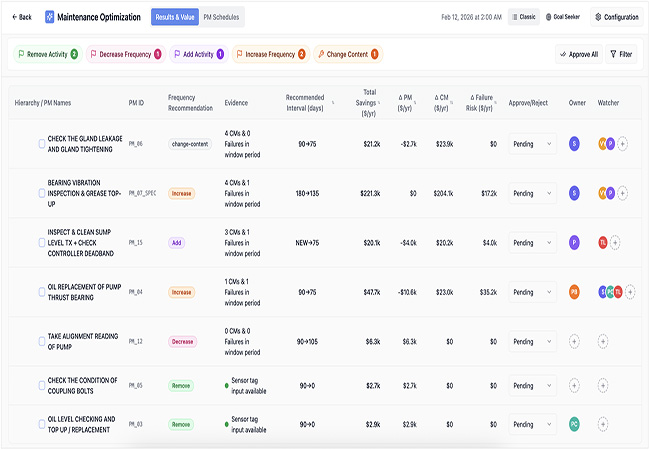Click the owner avatar of the Oil Replacement row
Viewport: 650px width, 450px height.
pos(574,292)
